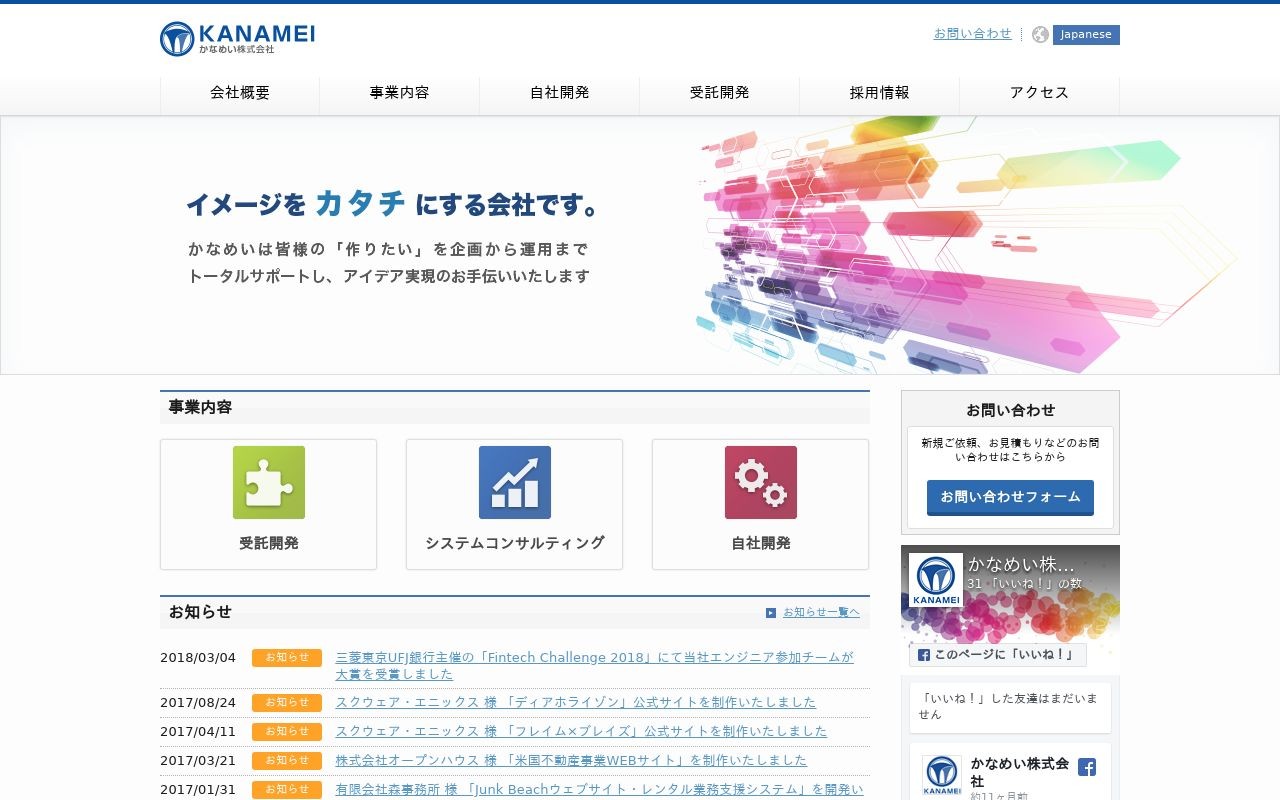Click the お知らせ section heading
Viewport: 1280px width, 800px height.
click(200, 612)
